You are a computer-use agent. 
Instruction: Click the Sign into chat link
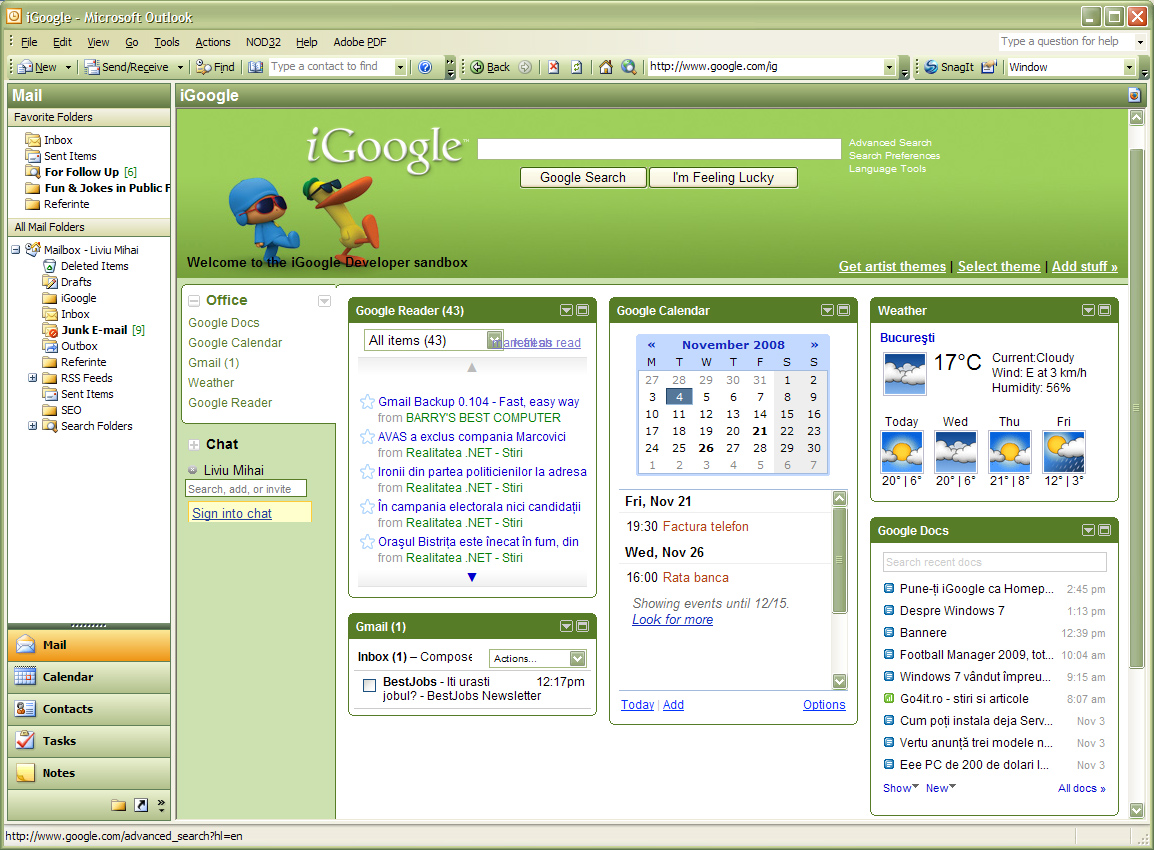click(x=232, y=514)
